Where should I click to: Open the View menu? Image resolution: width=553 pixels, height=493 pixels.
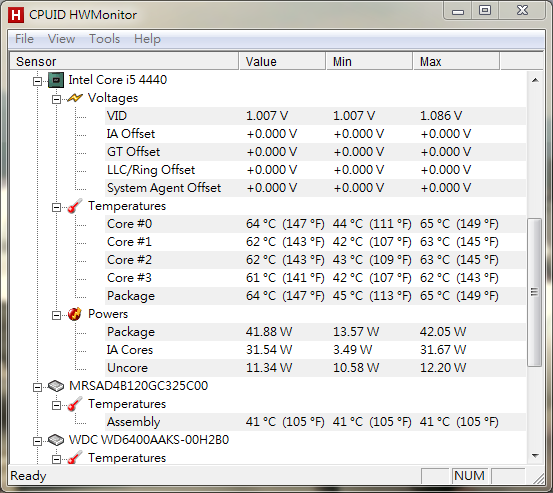tap(61, 39)
